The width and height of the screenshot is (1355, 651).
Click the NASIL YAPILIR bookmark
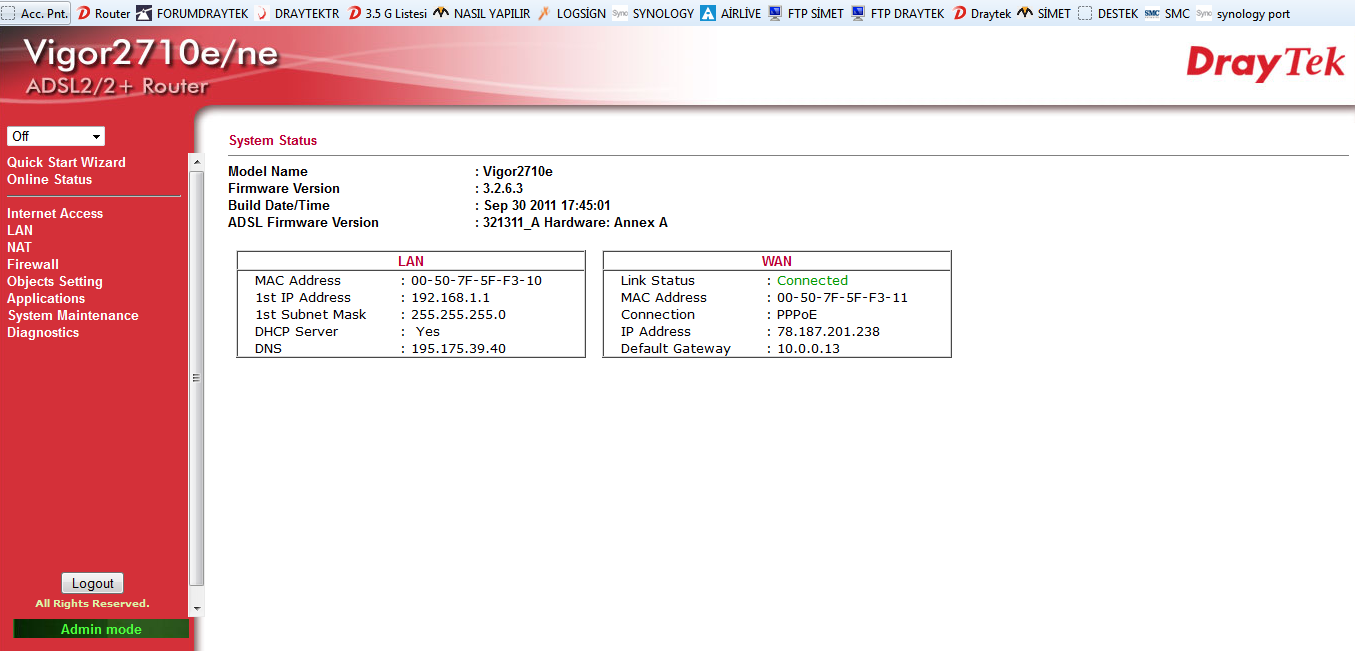point(481,14)
